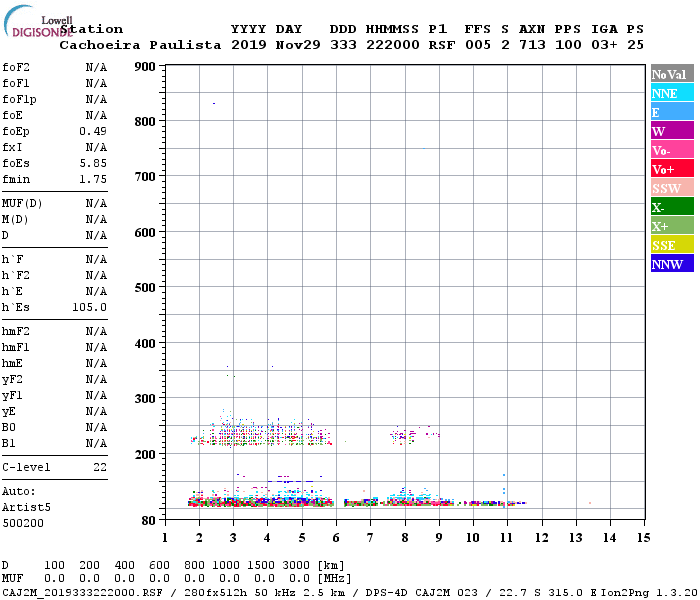Click the foEs value 5.85
Screen dimensions: 700x600
coord(93,163)
